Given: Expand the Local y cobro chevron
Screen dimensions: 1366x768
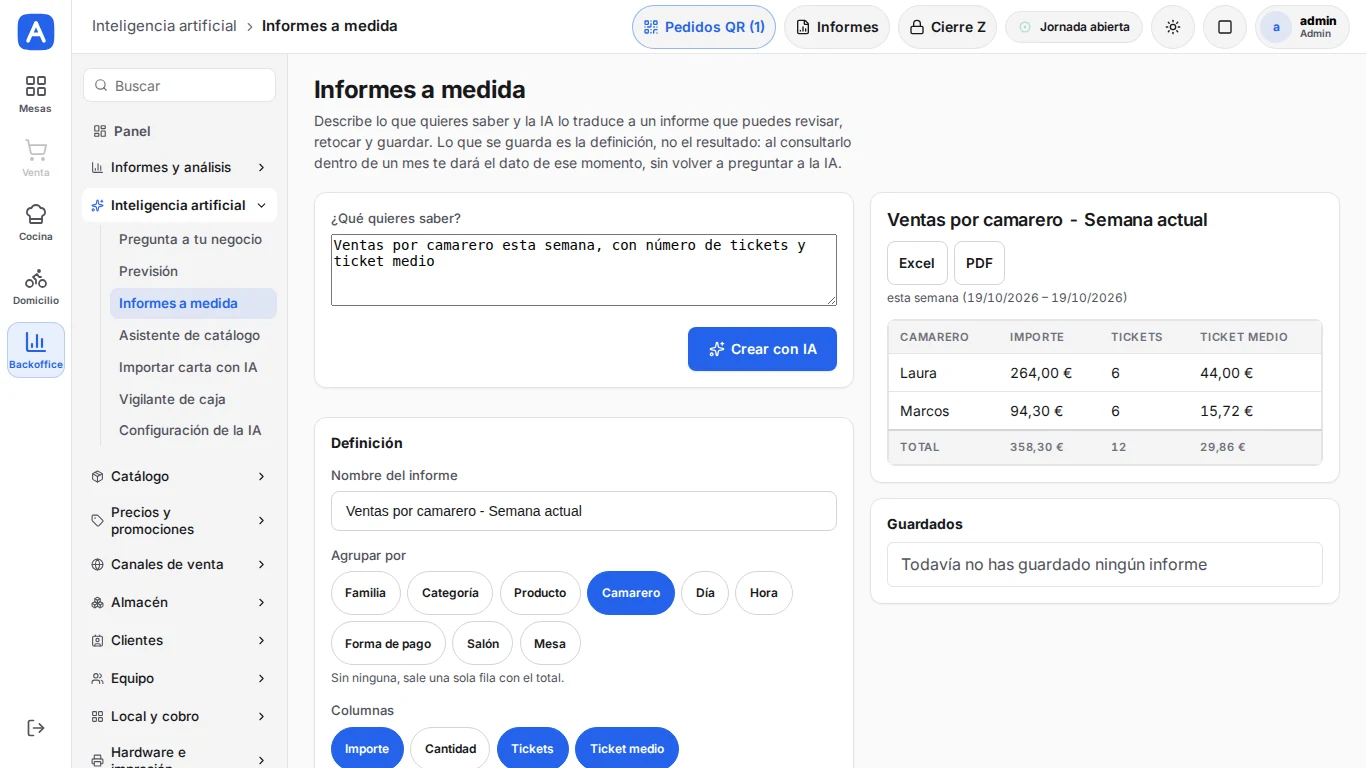Looking at the screenshot, I should pyautogui.click(x=261, y=716).
